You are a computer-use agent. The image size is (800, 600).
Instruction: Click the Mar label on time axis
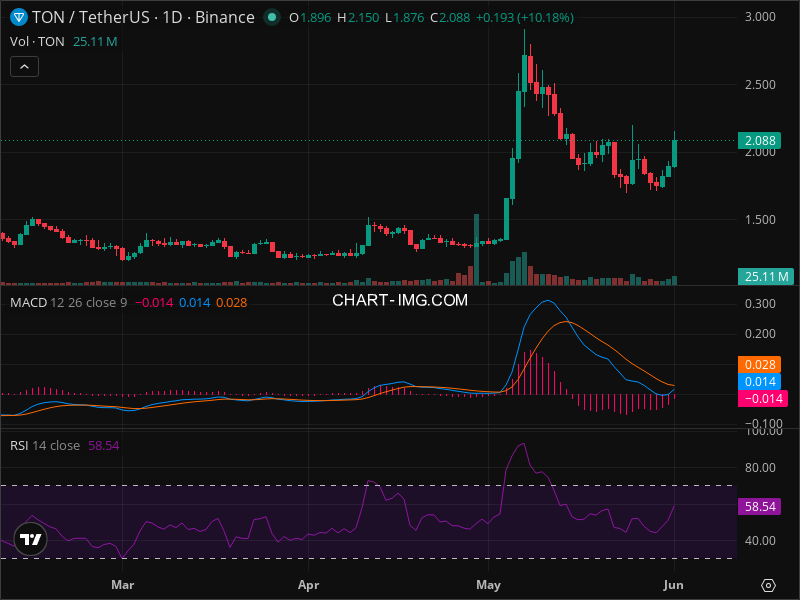pyautogui.click(x=122, y=585)
